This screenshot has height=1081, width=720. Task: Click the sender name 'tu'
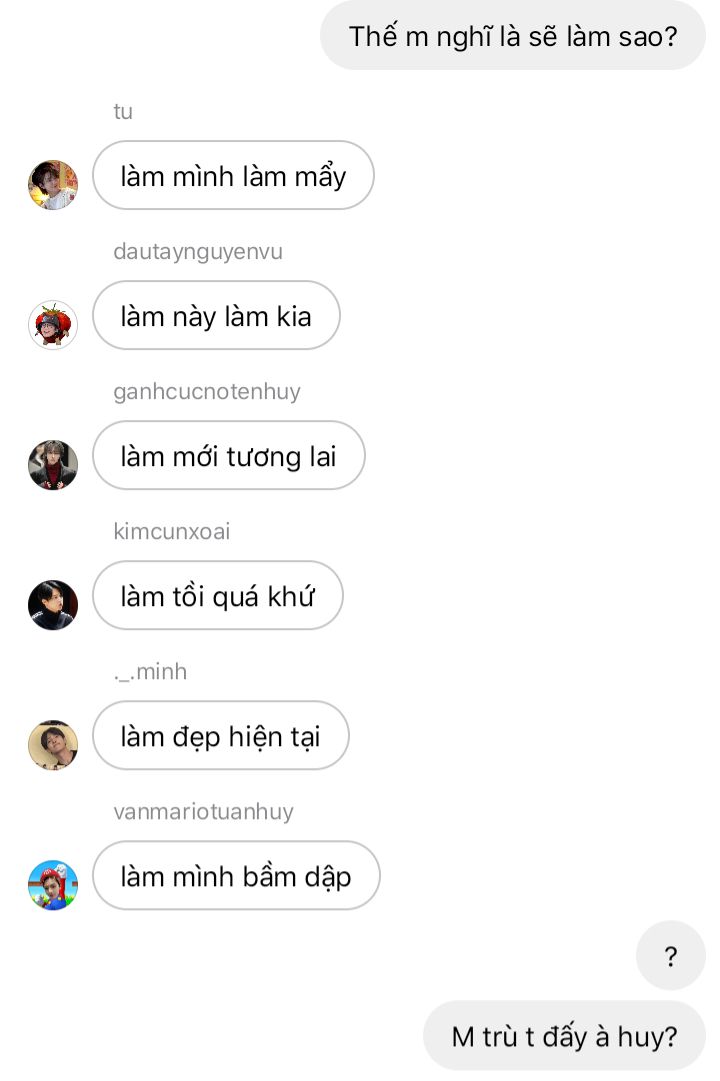(123, 111)
